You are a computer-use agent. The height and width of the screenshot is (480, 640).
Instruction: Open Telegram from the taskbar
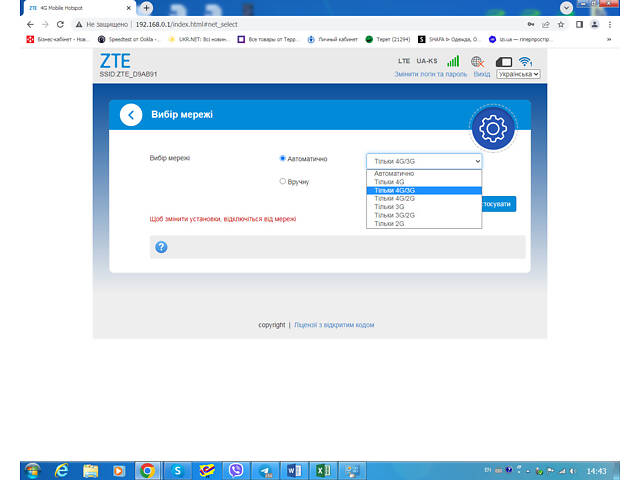[266, 469]
